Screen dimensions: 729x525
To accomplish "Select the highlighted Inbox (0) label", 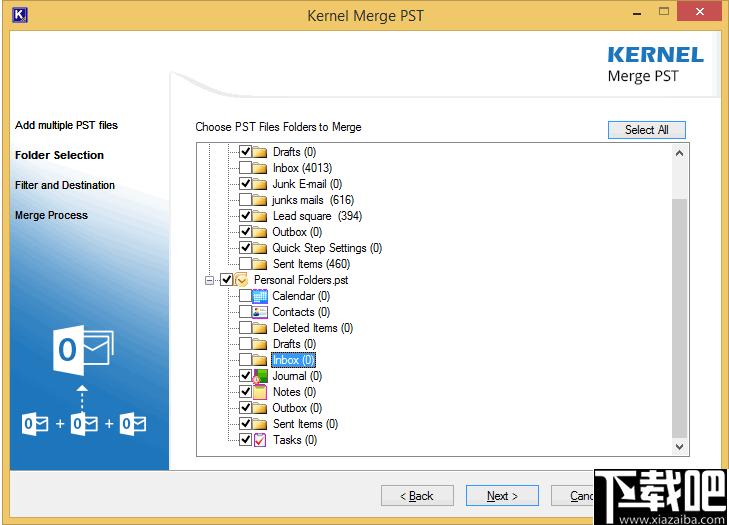I will (293, 360).
